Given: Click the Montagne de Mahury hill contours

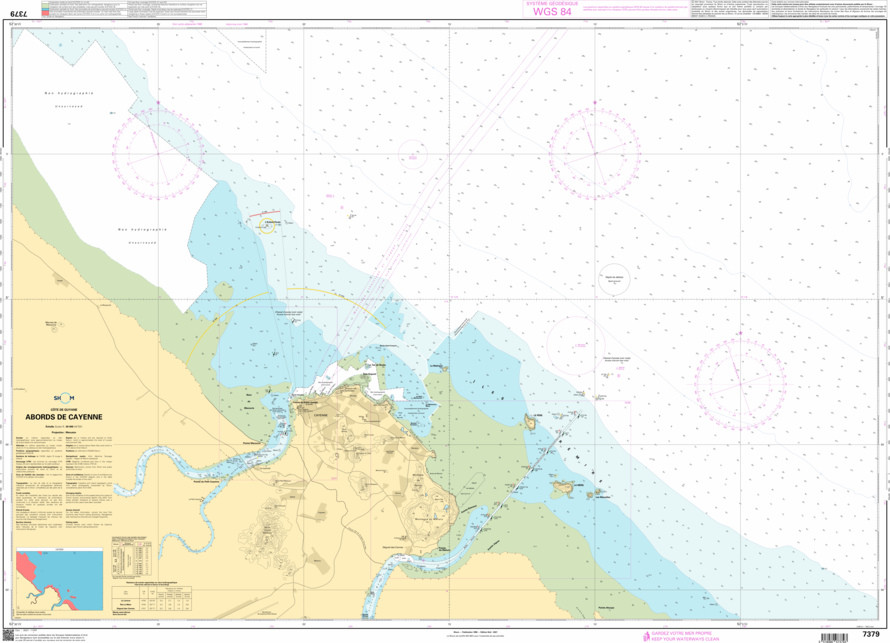Looking at the screenshot, I should pos(430,515).
